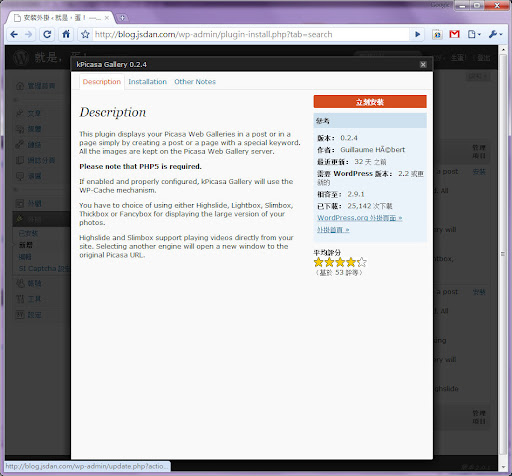The width and height of the screenshot is (512, 476).
Task: Minimize the browser window
Action: 462,6
